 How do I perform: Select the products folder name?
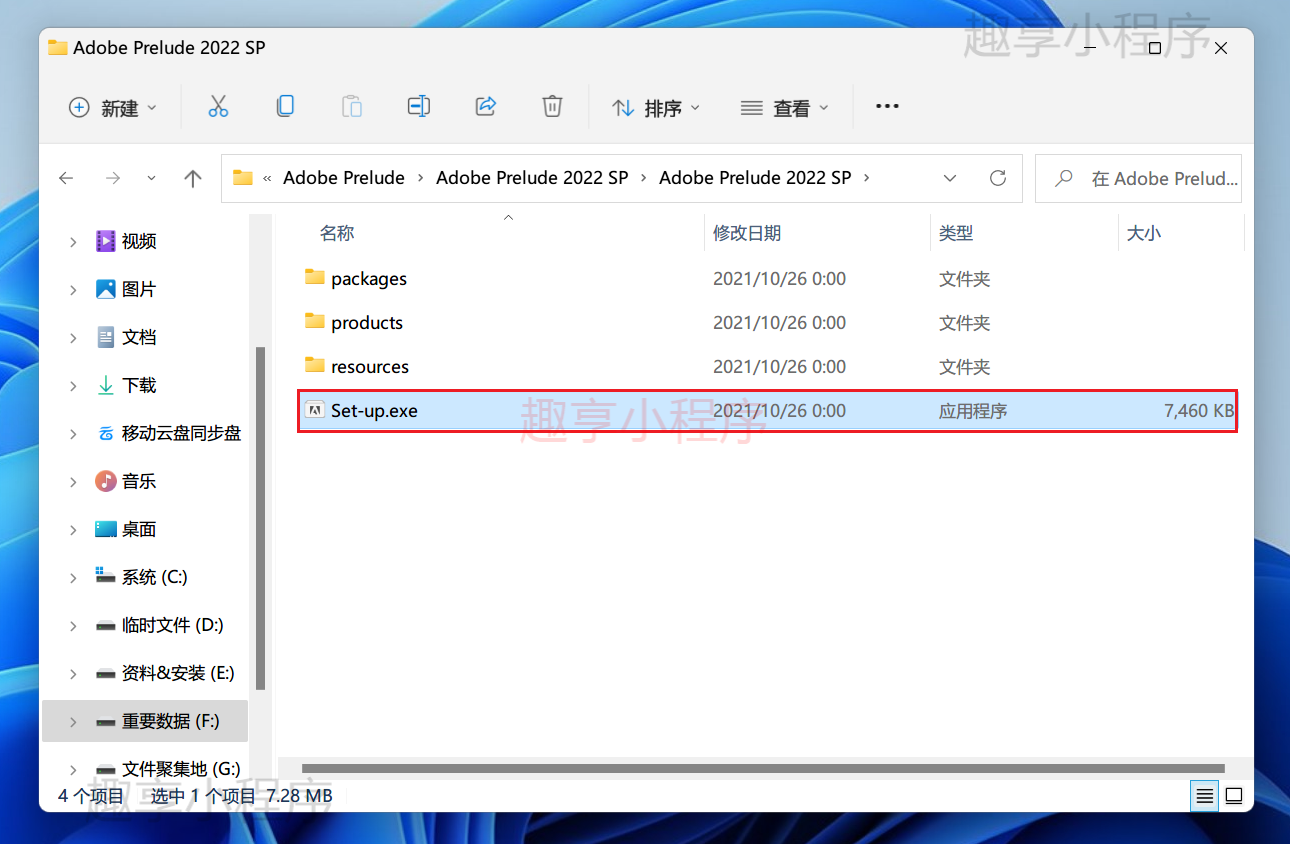367,322
